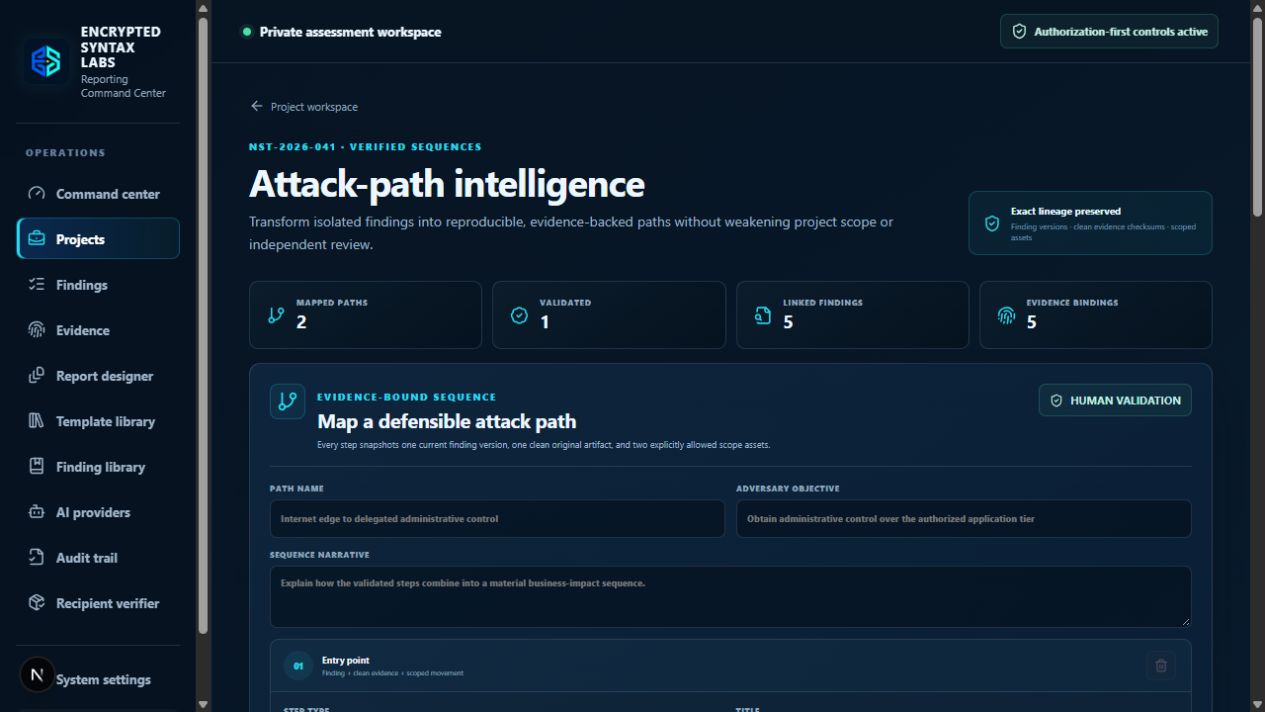Image resolution: width=1265 pixels, height=712 pixels.
Task: Click the Evidence bindings fingerprint icon
Action: pos(1006,315)
